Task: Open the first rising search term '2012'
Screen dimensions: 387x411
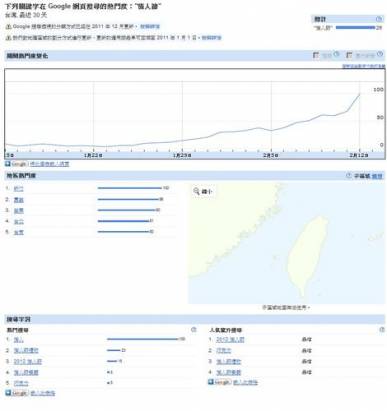Action: click(x=230, y=340)
